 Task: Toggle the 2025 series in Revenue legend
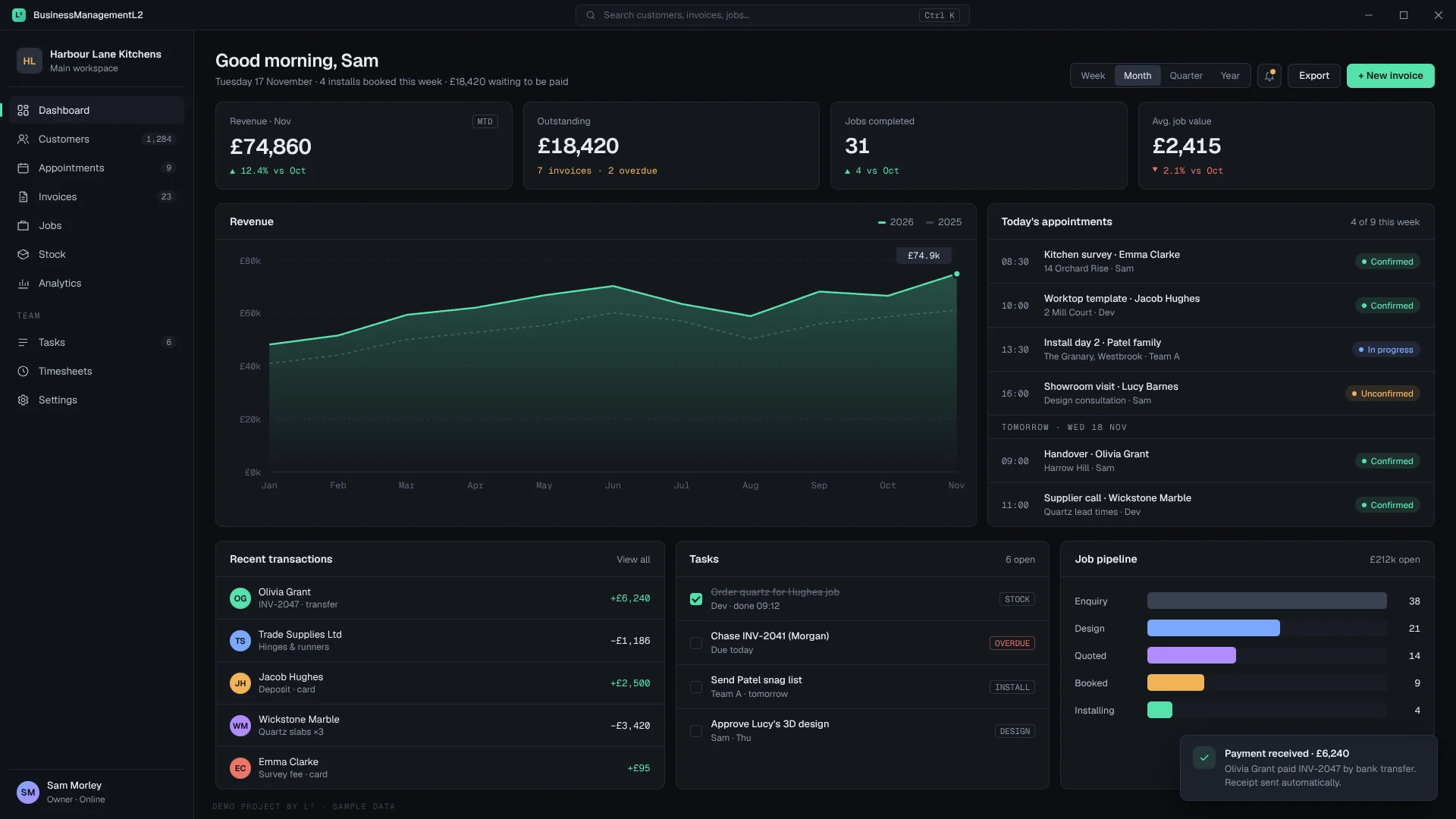pos(944,222)
